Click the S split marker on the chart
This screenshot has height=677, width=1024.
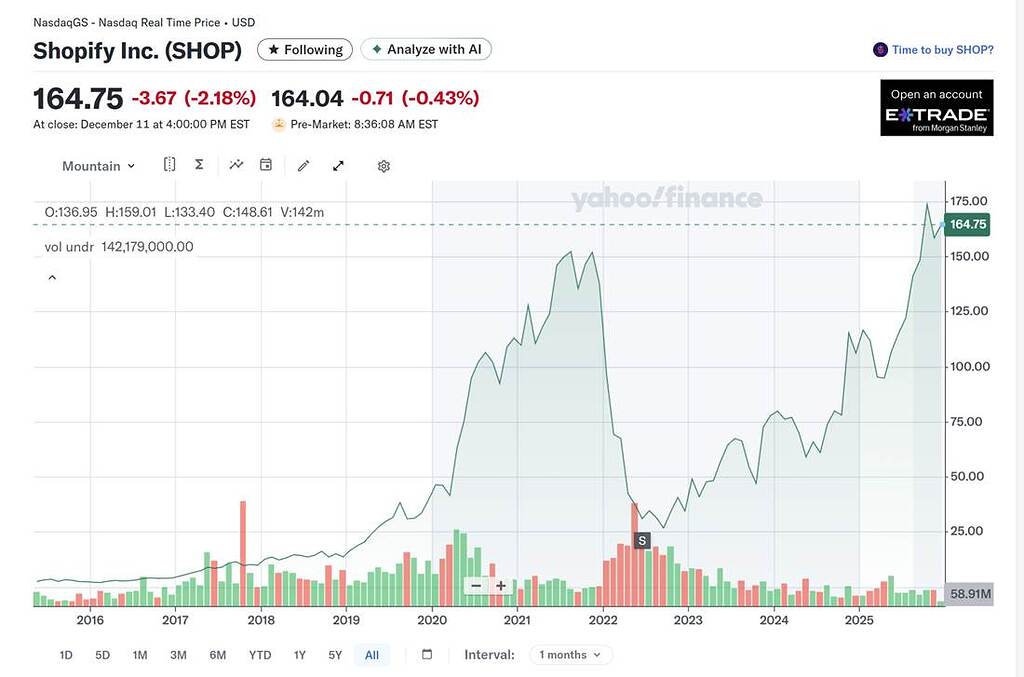point(641,540)
